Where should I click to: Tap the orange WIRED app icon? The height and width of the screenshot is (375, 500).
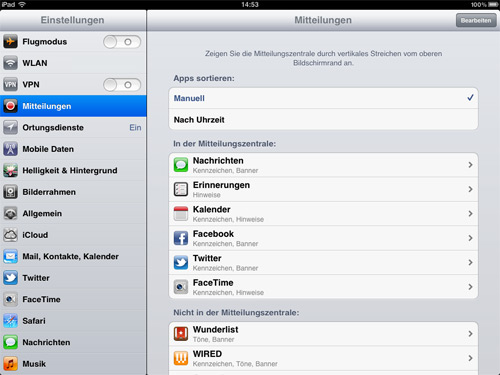coord(181,358)
